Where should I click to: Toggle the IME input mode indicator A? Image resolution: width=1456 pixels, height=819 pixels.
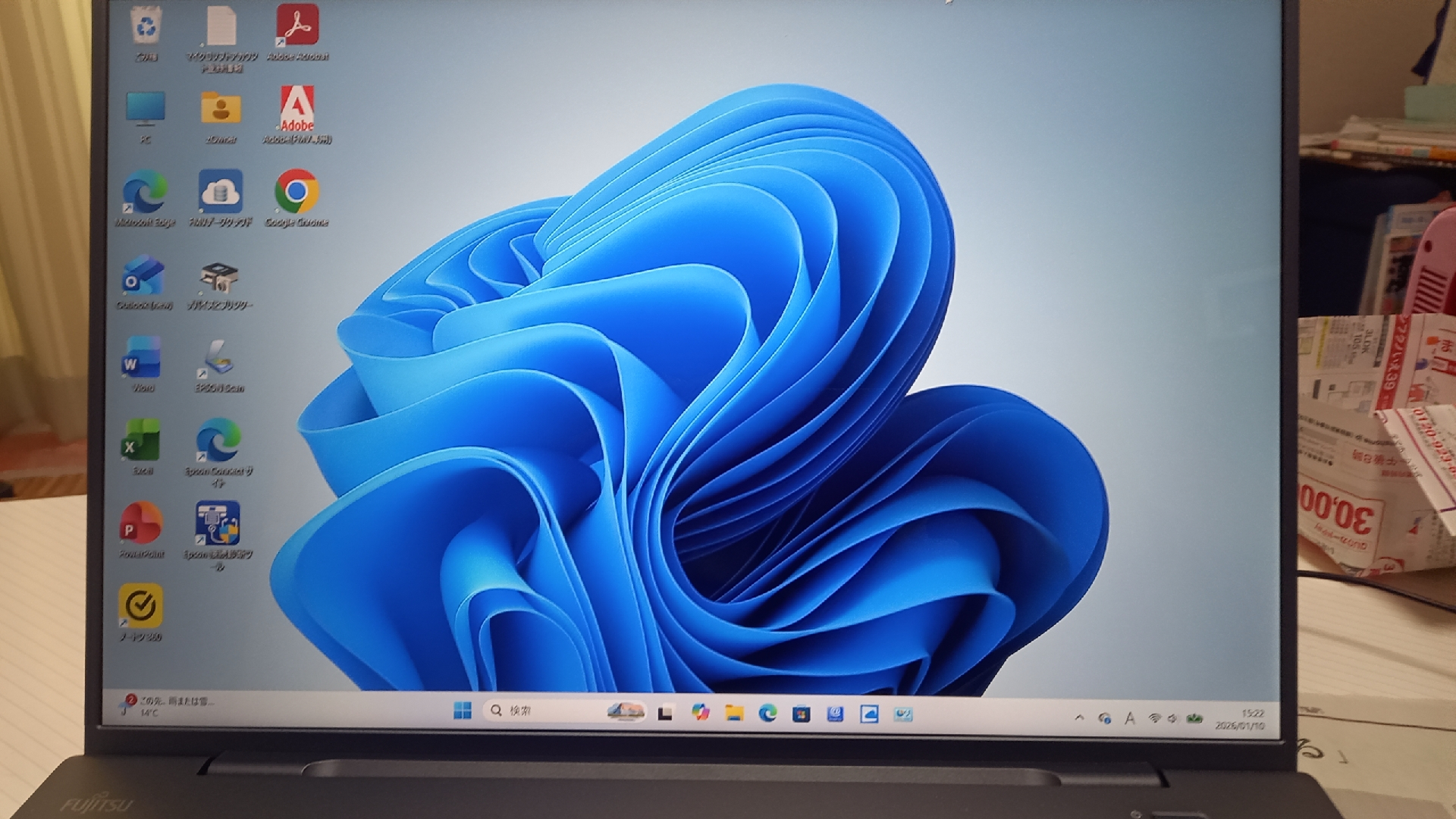1130,718
